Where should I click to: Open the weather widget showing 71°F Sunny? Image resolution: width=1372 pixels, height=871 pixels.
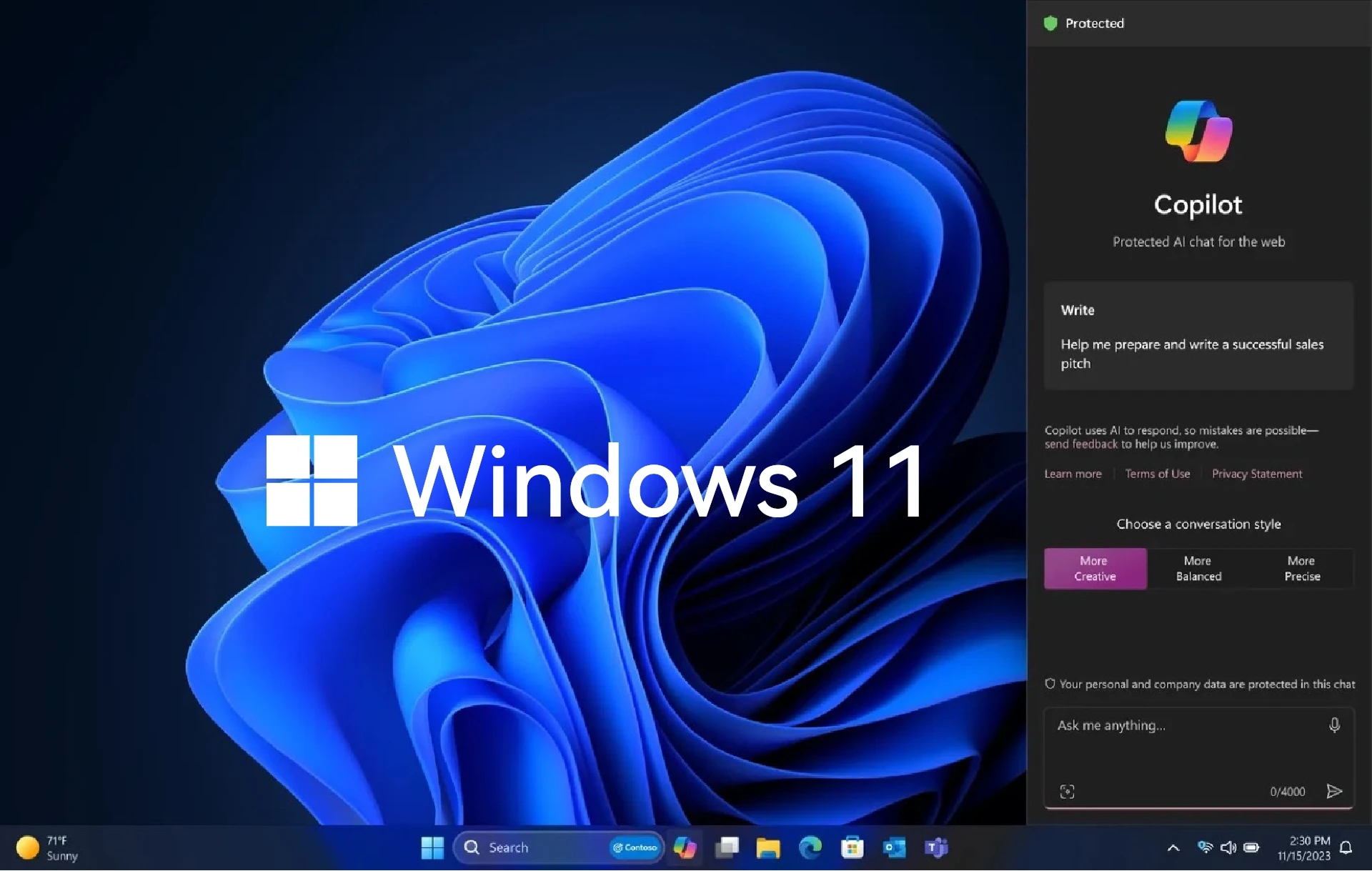coord(47,848)
